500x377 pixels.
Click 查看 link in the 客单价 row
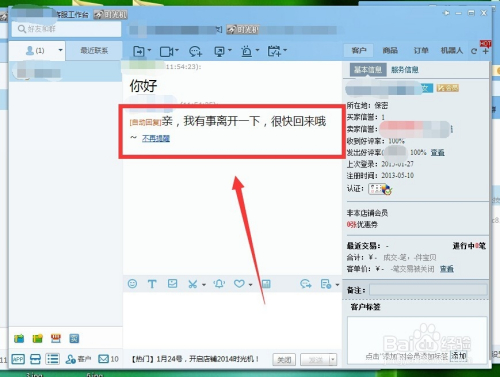pyautogui.click(x=447, y=269)
